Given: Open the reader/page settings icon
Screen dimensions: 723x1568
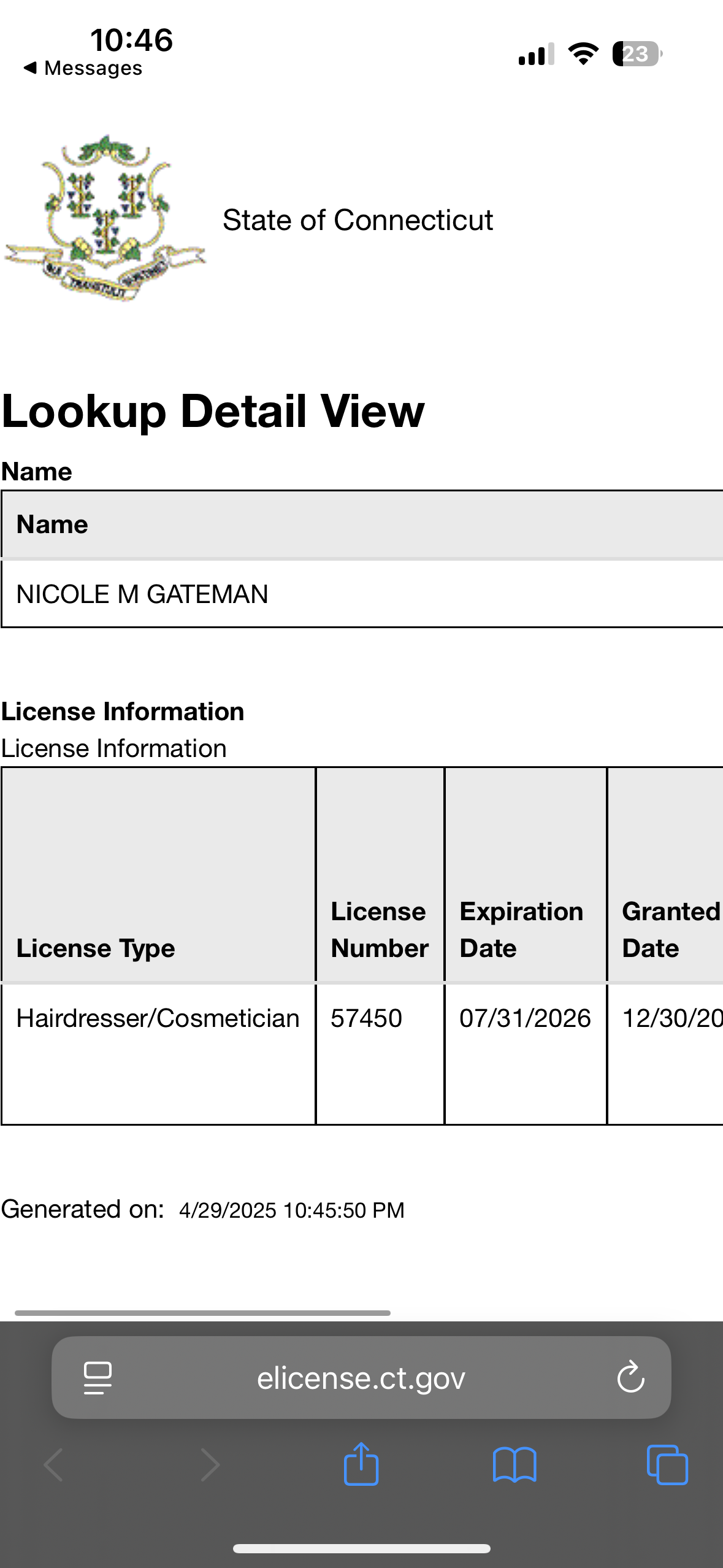Looking at the screenshot, I should pos(98,1378).
